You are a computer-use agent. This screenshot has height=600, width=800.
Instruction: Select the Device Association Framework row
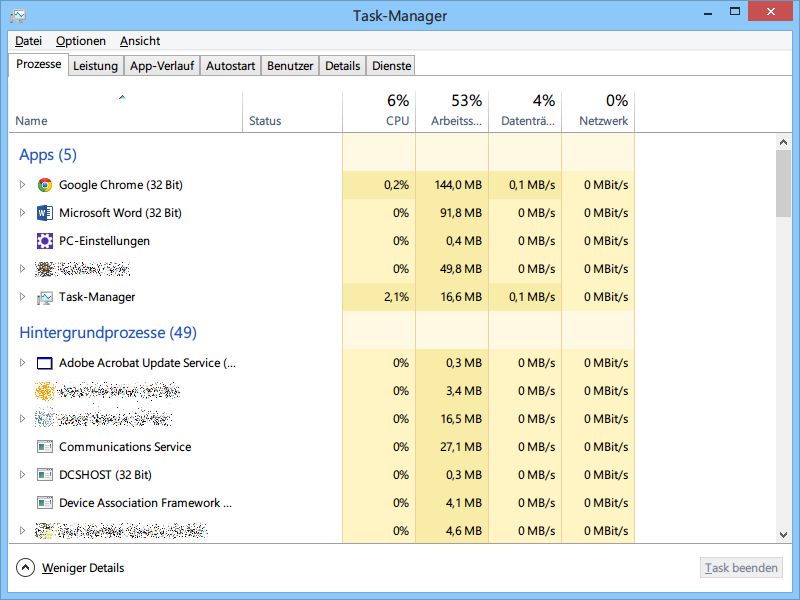(x=321, y=503)
